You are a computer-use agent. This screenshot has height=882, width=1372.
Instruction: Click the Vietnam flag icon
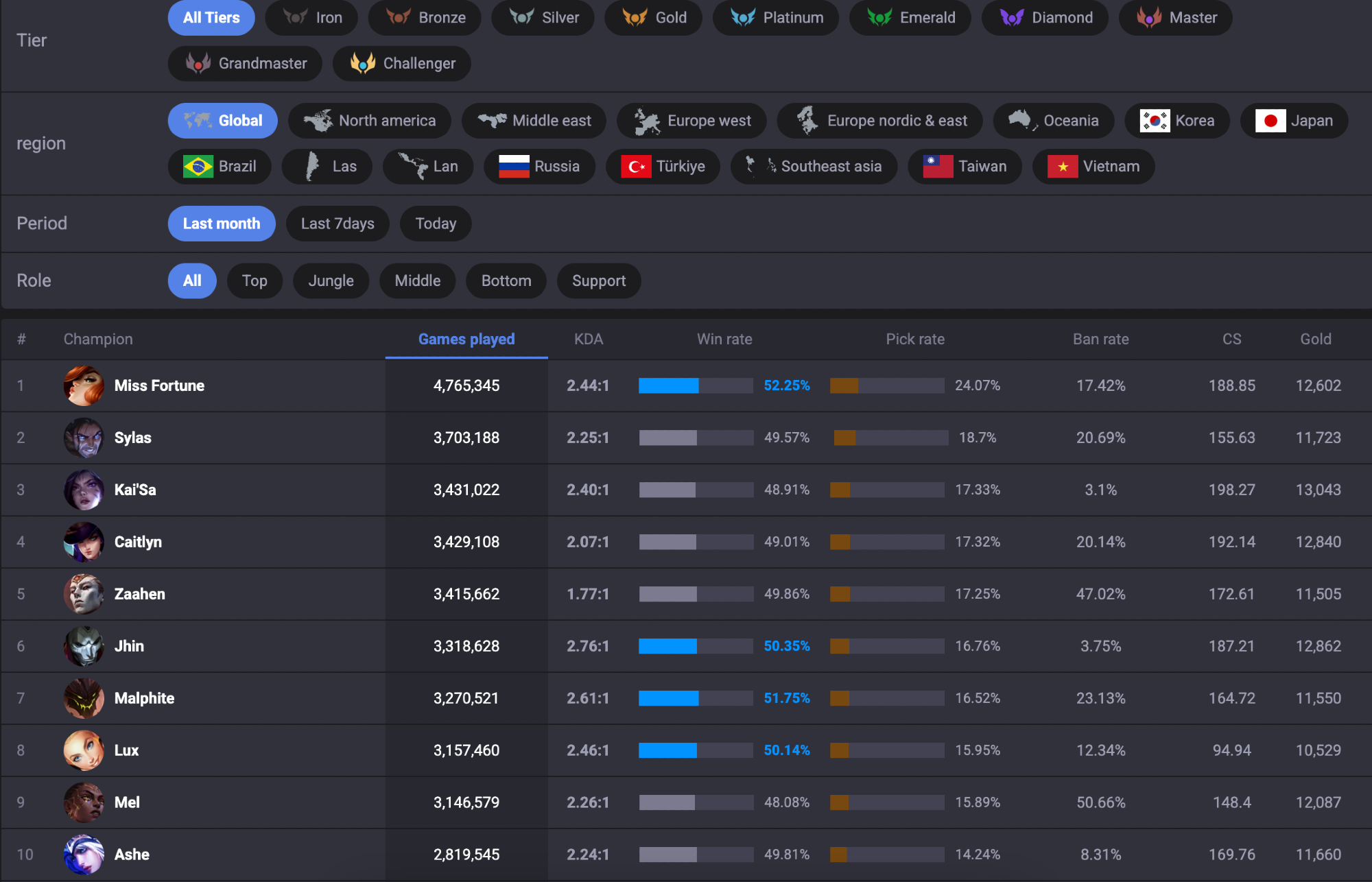coord(1062,167)
